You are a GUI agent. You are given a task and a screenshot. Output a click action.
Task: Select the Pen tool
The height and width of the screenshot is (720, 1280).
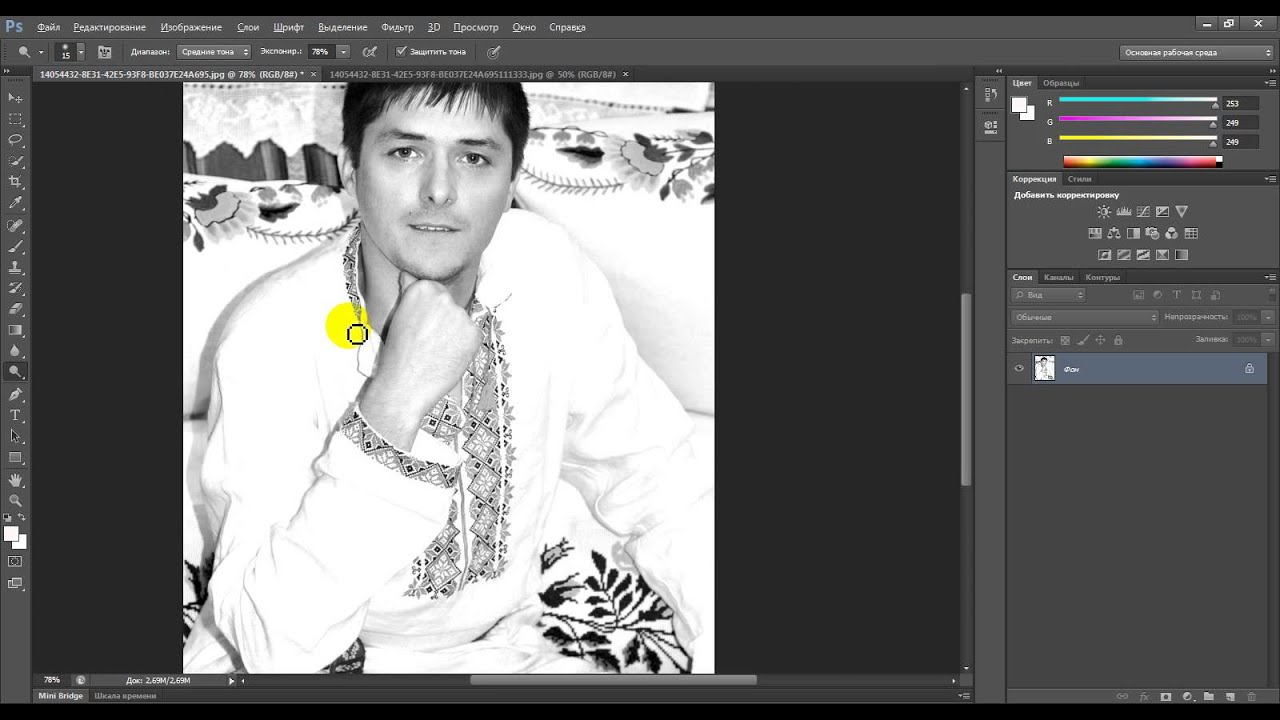pyautogui.click(x=15, y=394)
